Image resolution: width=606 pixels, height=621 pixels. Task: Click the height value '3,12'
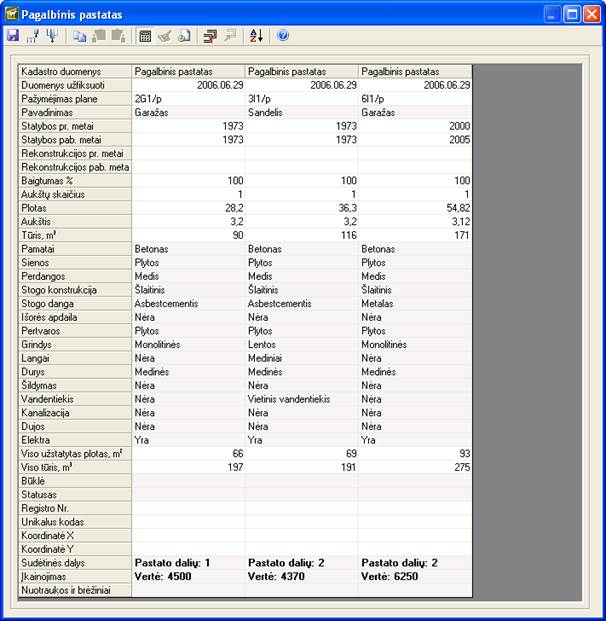click(415, 221)
